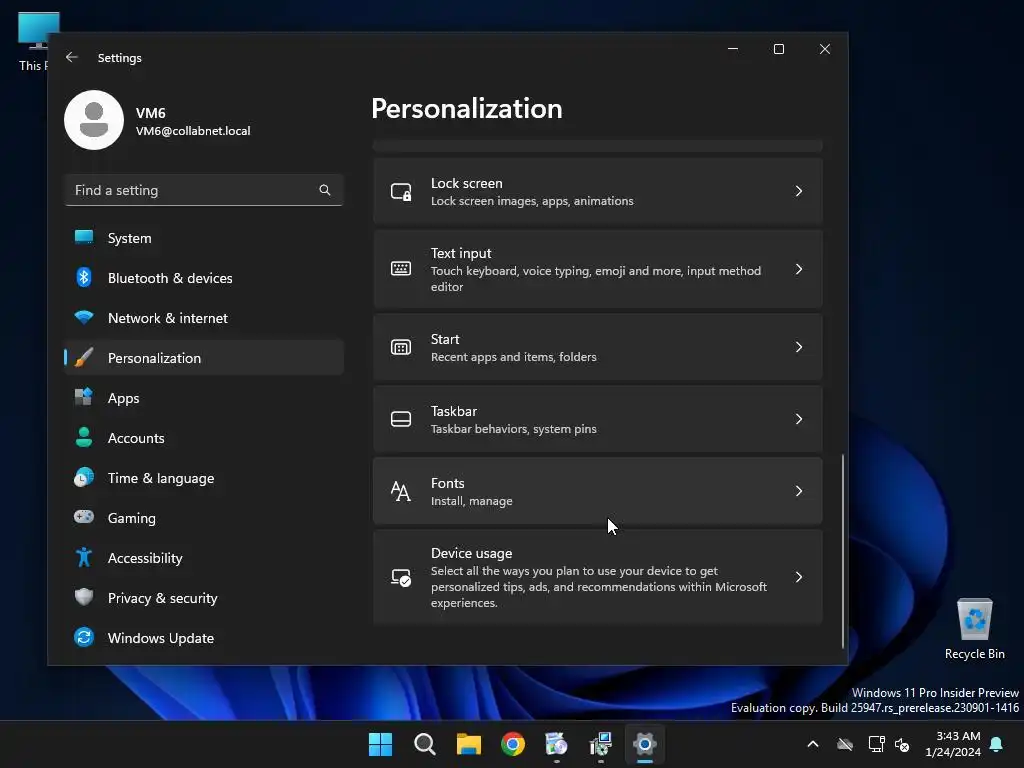Click the Fonts AA icon
1024x768 pixels.
click(x=401, y=491)
